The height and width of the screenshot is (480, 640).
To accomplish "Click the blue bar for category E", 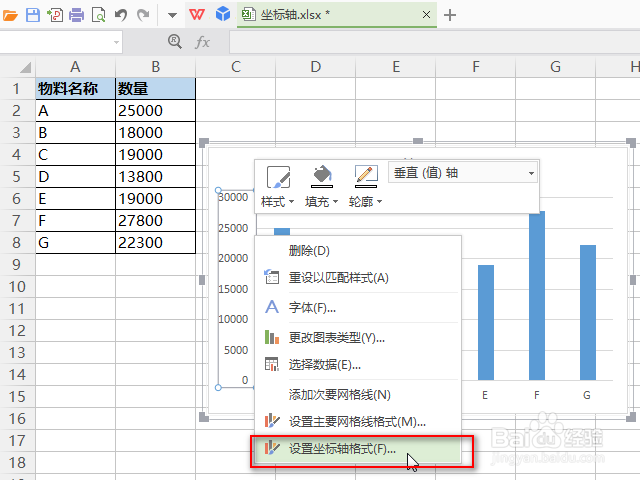I will point(486,322).
